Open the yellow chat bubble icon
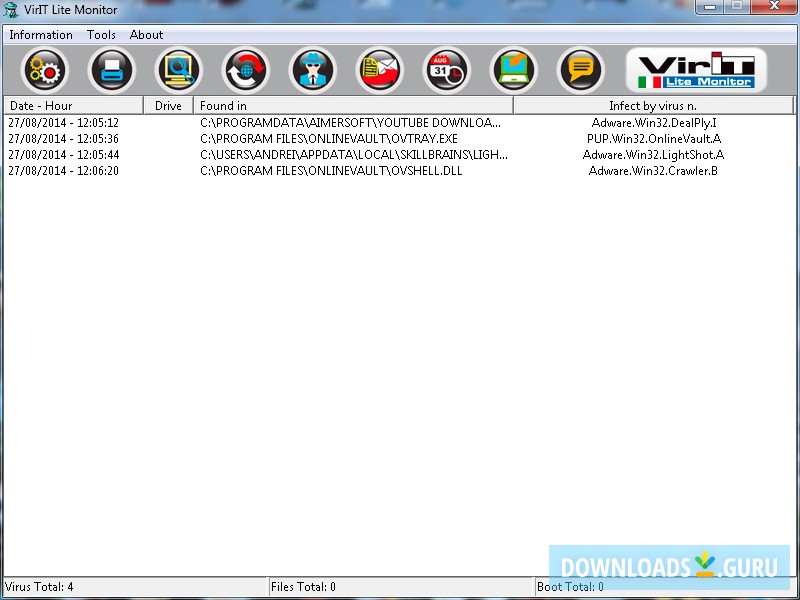This screenshot has width=800, height=600. 581,70
